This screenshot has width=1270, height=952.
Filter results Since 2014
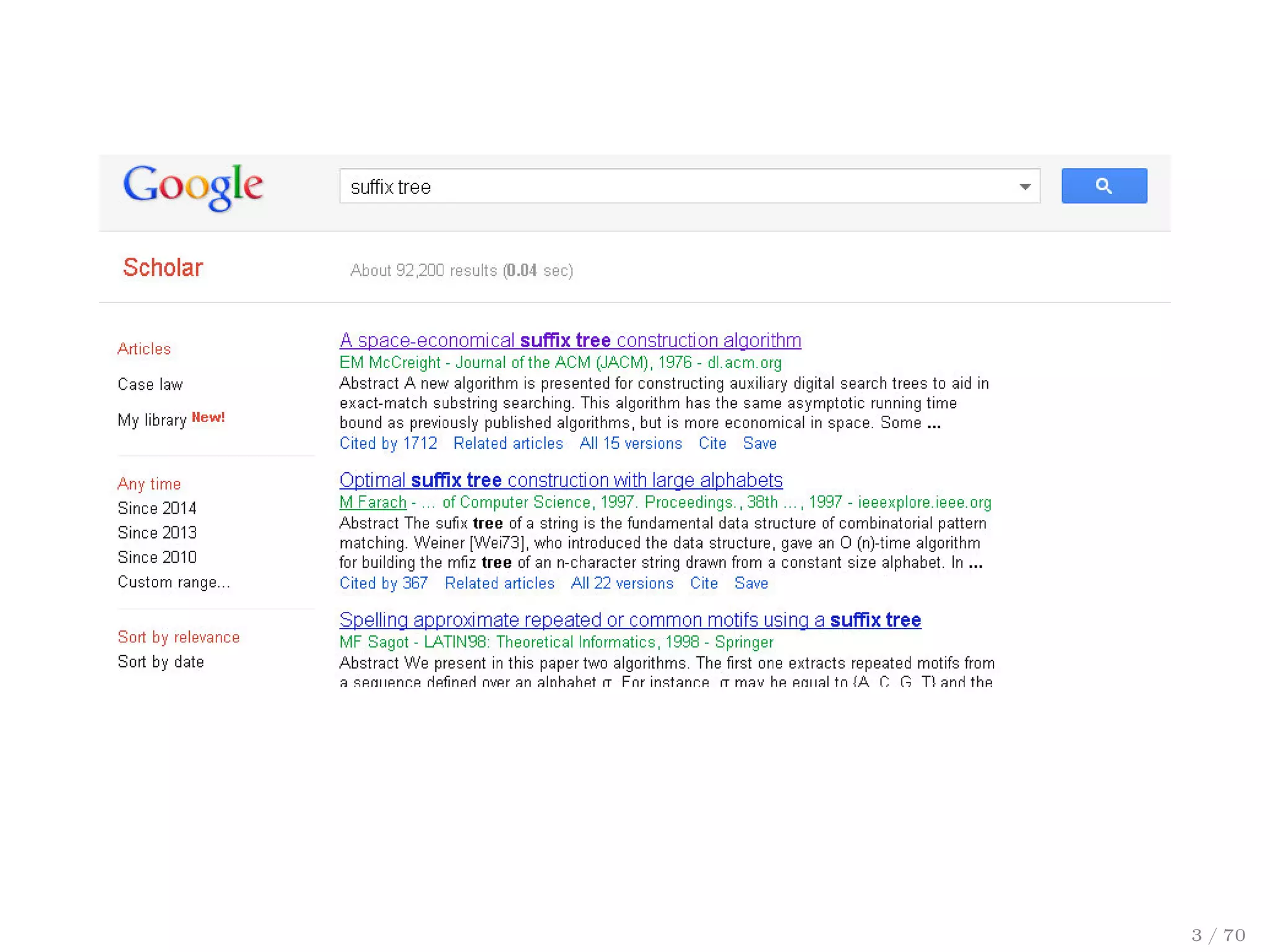(157, 508)
